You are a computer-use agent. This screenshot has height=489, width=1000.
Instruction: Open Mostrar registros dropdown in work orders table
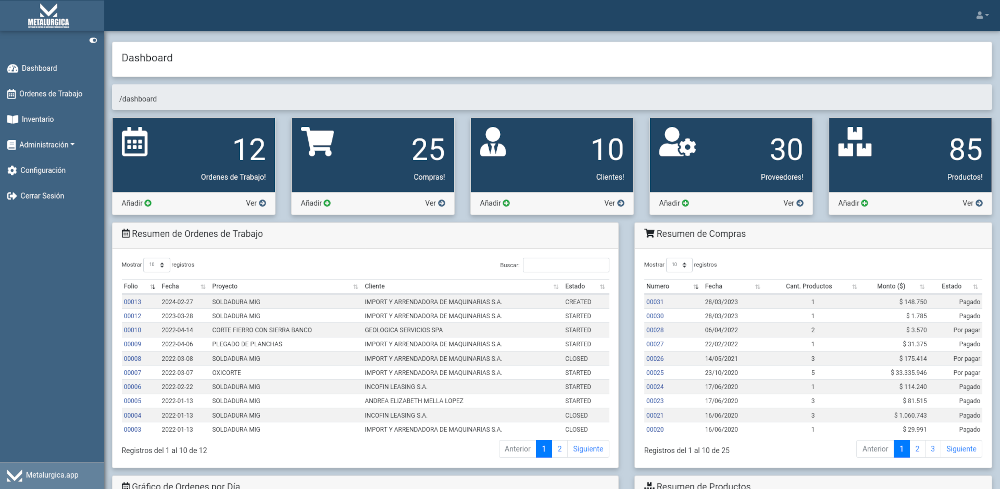coord(155,265)
